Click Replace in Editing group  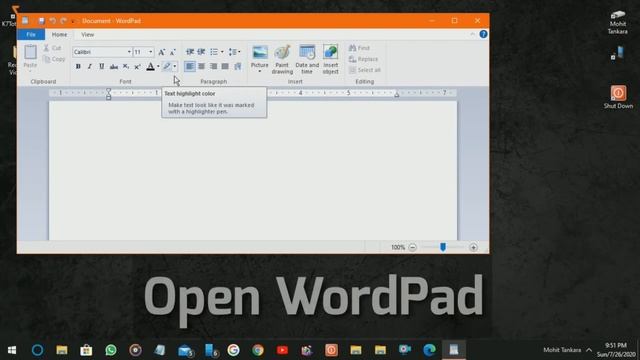tap(363, 59)
